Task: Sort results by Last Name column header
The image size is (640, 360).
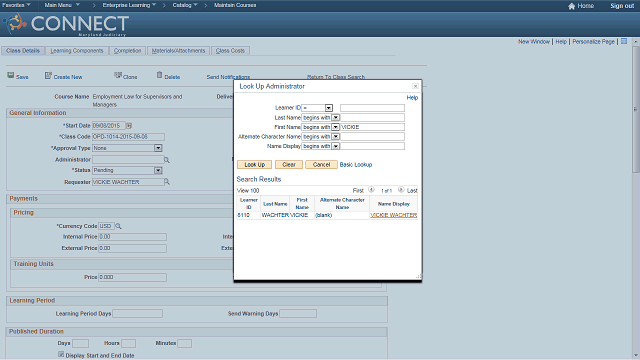Action: (x=275, y=204)
